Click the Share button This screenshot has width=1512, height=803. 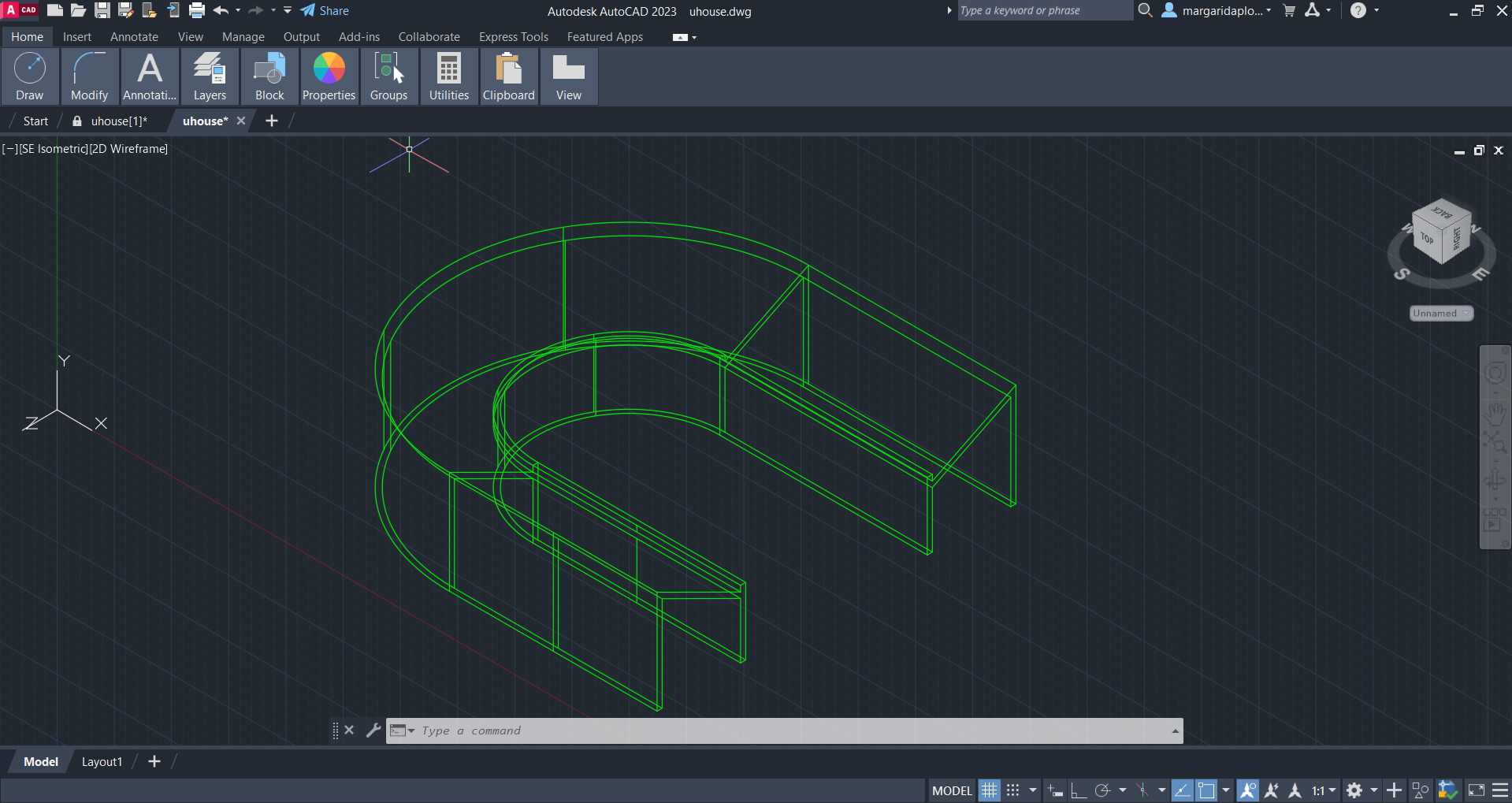pyautogui.click(x=325, y=11)
